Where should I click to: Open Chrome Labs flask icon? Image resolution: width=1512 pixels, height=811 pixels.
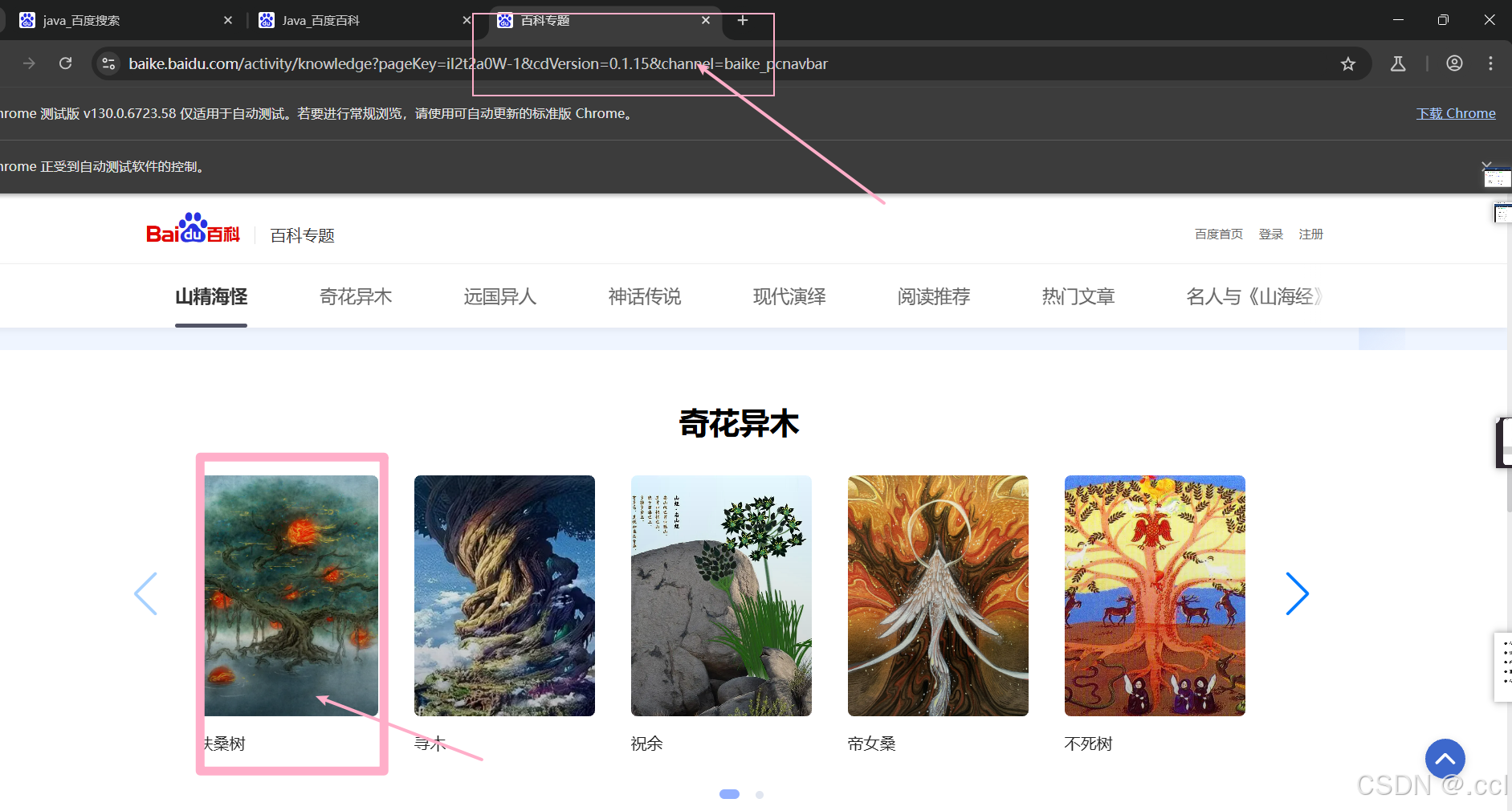[x=1398, y=64]
